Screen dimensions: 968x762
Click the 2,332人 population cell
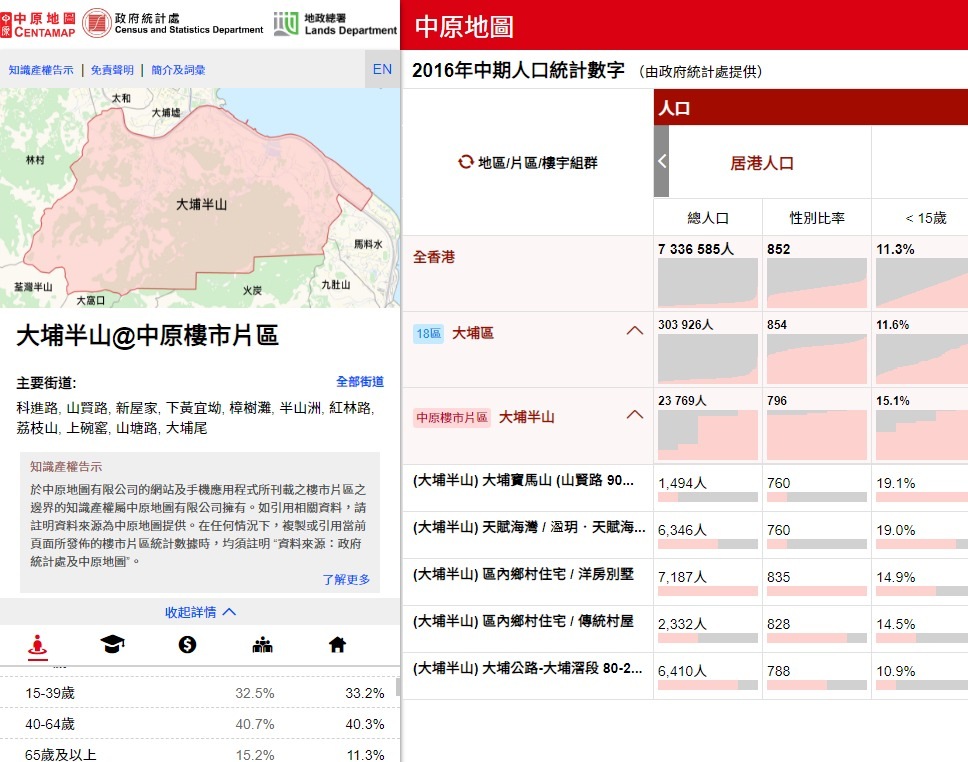[x=707, y=629]
